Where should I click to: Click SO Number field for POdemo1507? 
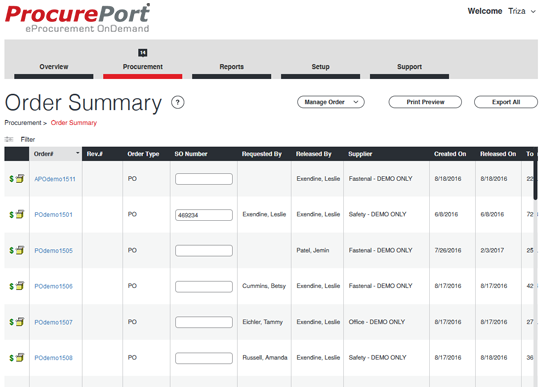click(x=204, y=322)
